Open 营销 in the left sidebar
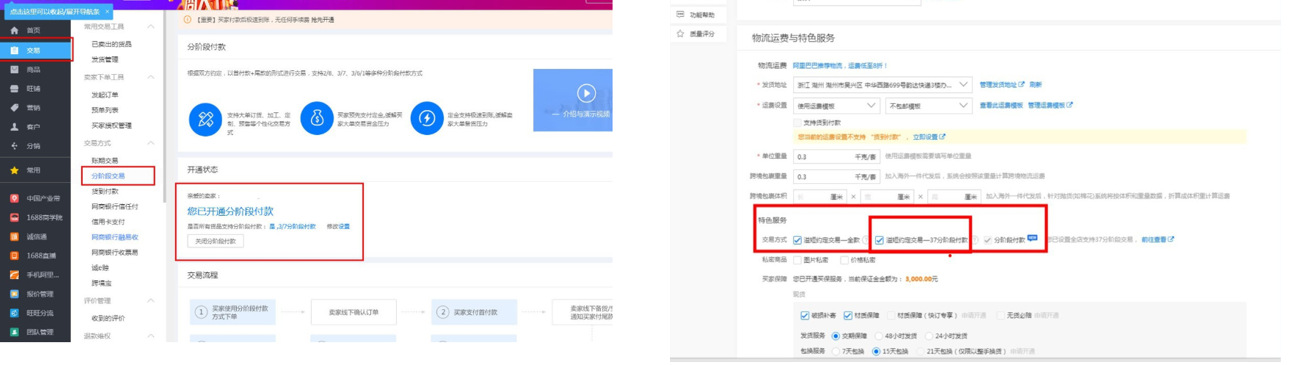 (x=33, y=108)
